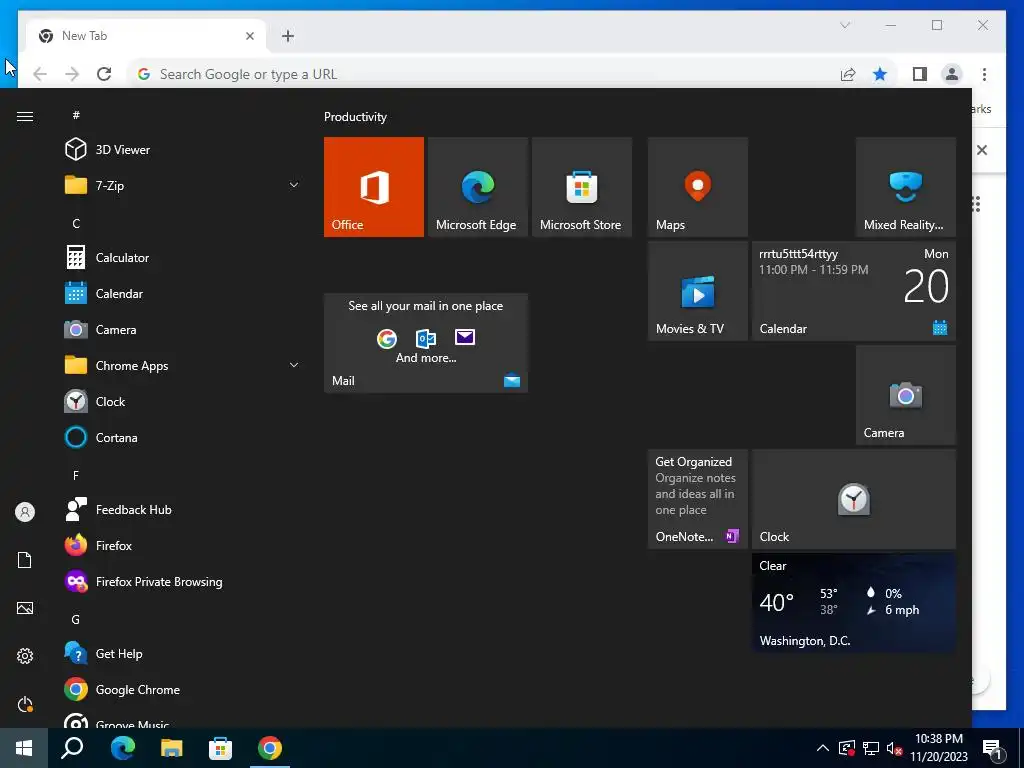Click the muted volume tray icon
This screenshot has width=1024, height=768.
point(895,748)
